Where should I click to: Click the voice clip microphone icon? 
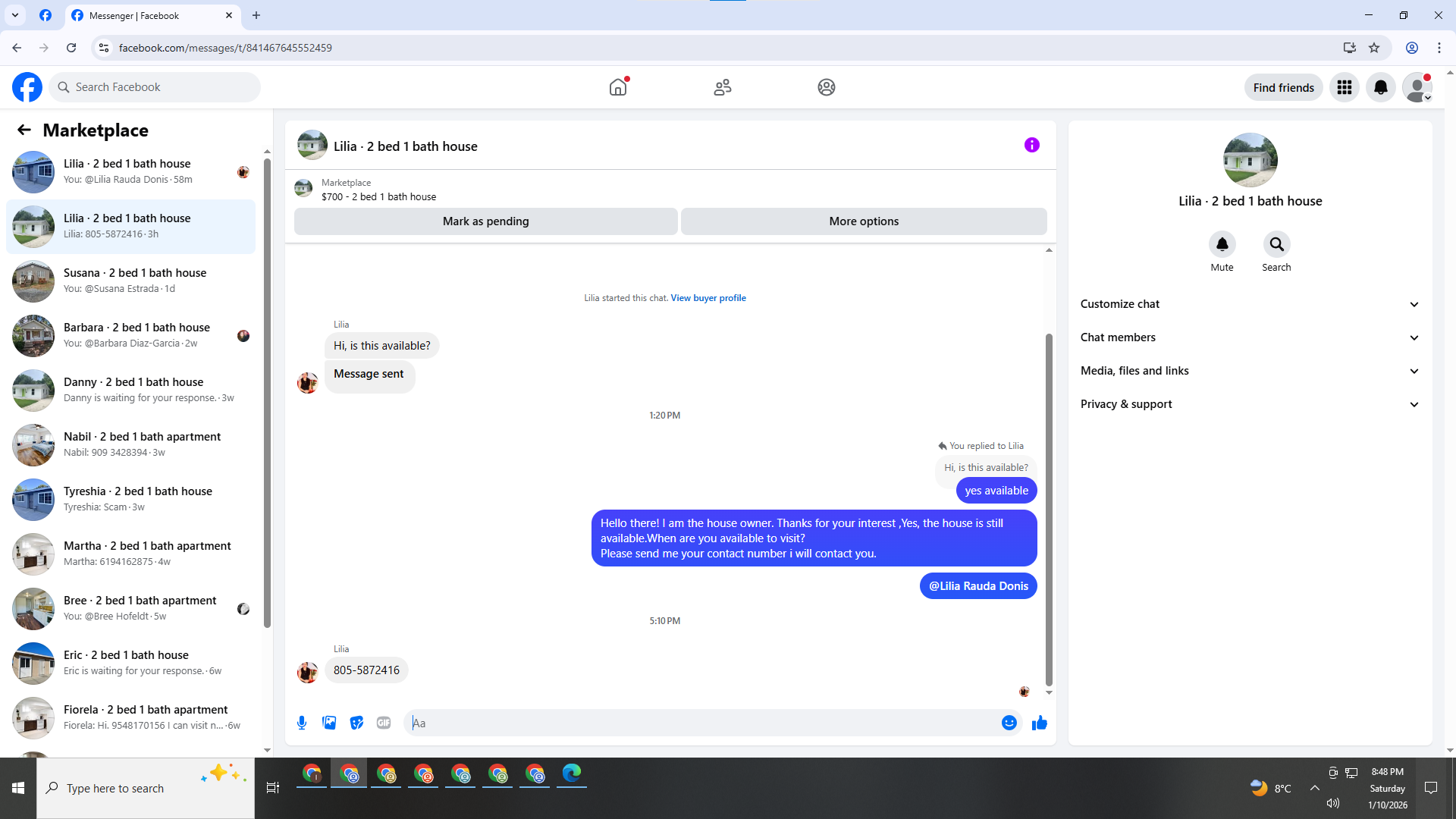point(302,723)
